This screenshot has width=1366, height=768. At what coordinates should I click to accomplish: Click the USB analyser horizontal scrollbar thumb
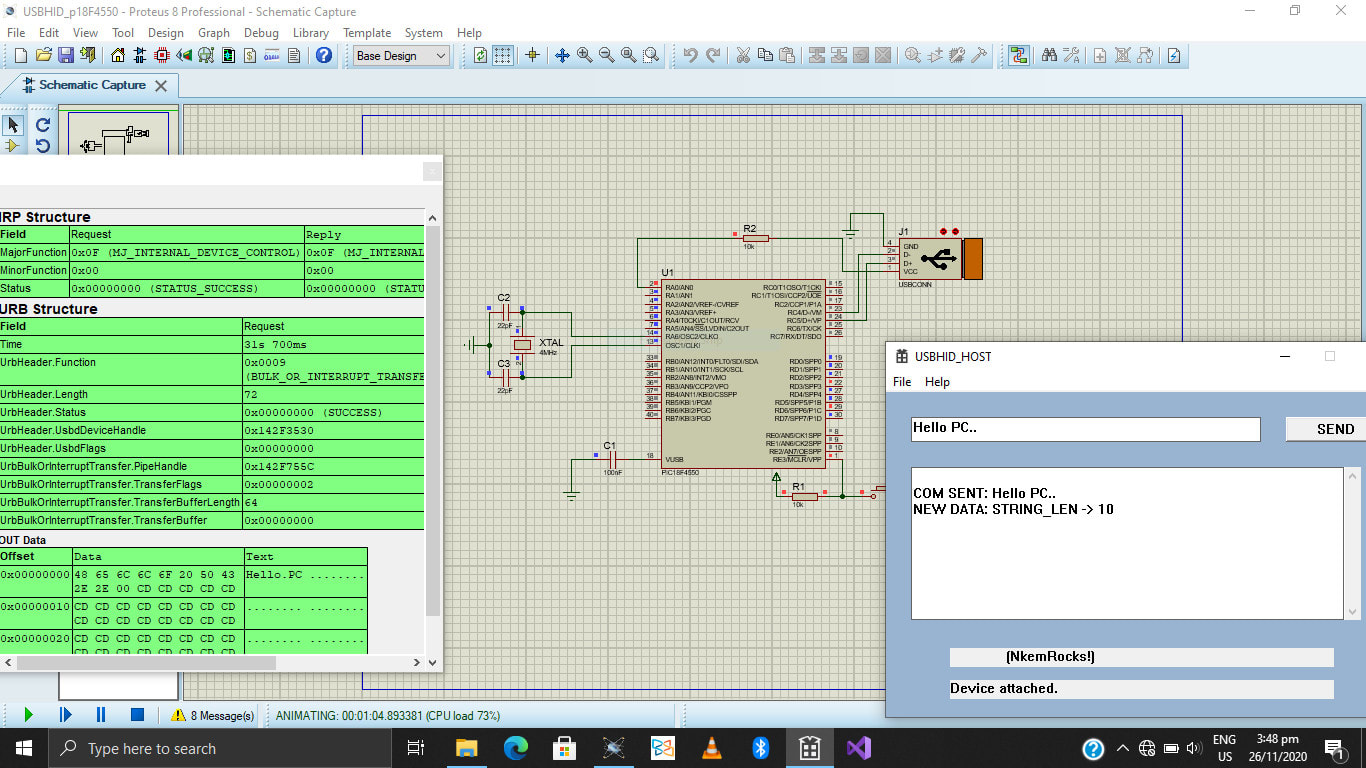click(147, 662)
